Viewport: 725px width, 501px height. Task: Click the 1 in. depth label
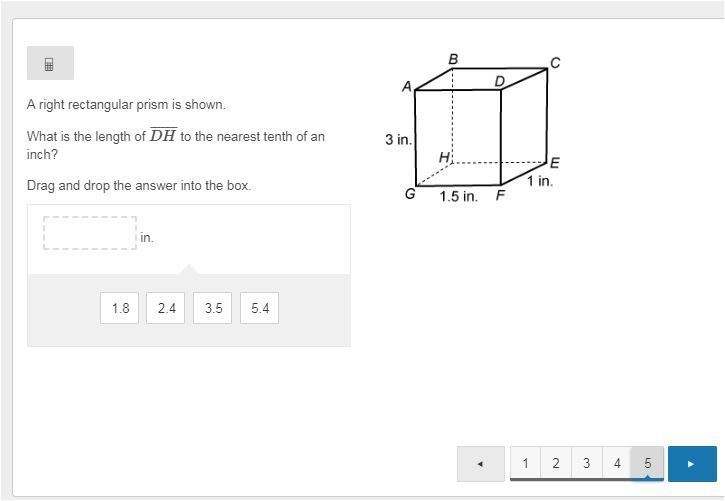540,181
